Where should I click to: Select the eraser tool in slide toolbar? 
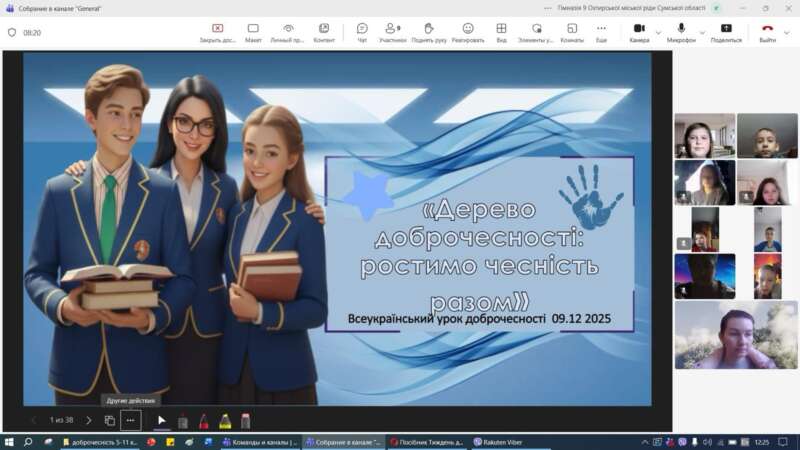tap(246, 421)
